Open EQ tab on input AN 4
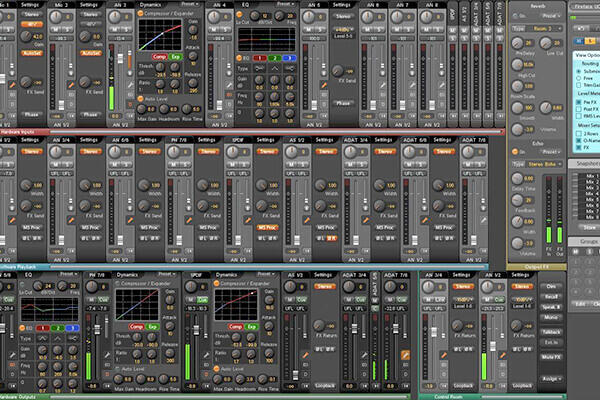The height and width of the screenshot is (400, 600). [246, 5]
